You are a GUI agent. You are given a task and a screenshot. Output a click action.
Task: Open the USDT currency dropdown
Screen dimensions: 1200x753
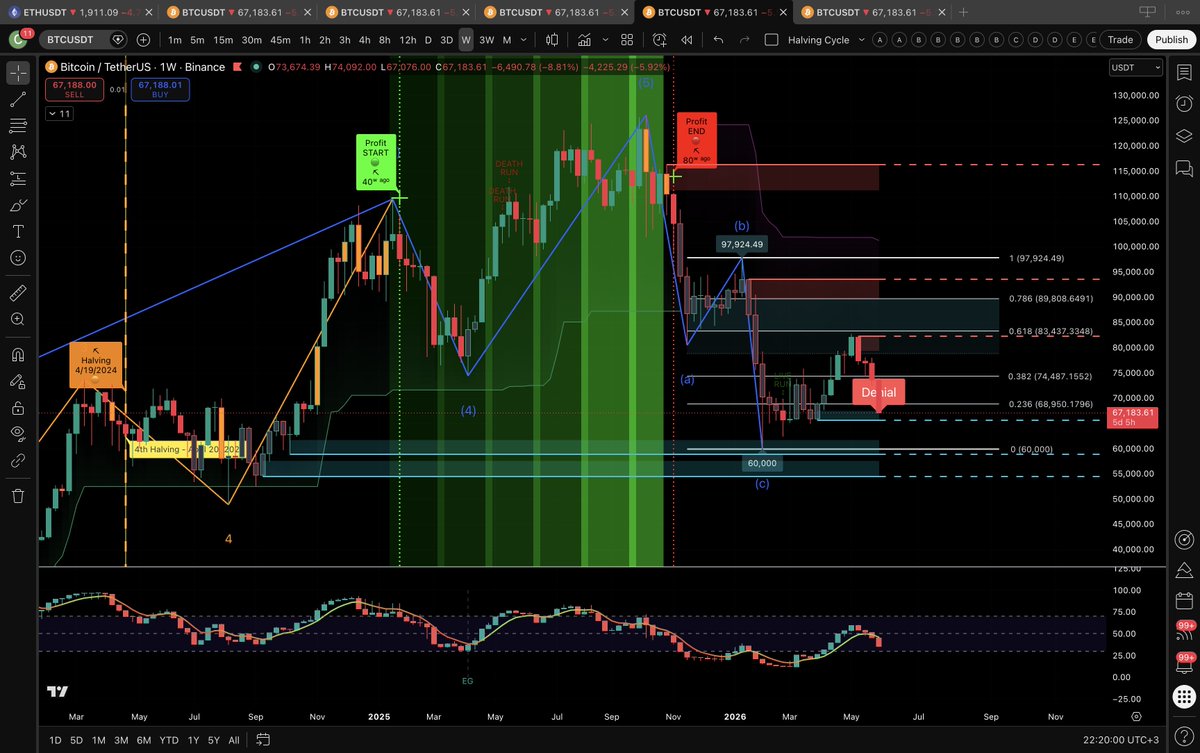coord(1136,68)
